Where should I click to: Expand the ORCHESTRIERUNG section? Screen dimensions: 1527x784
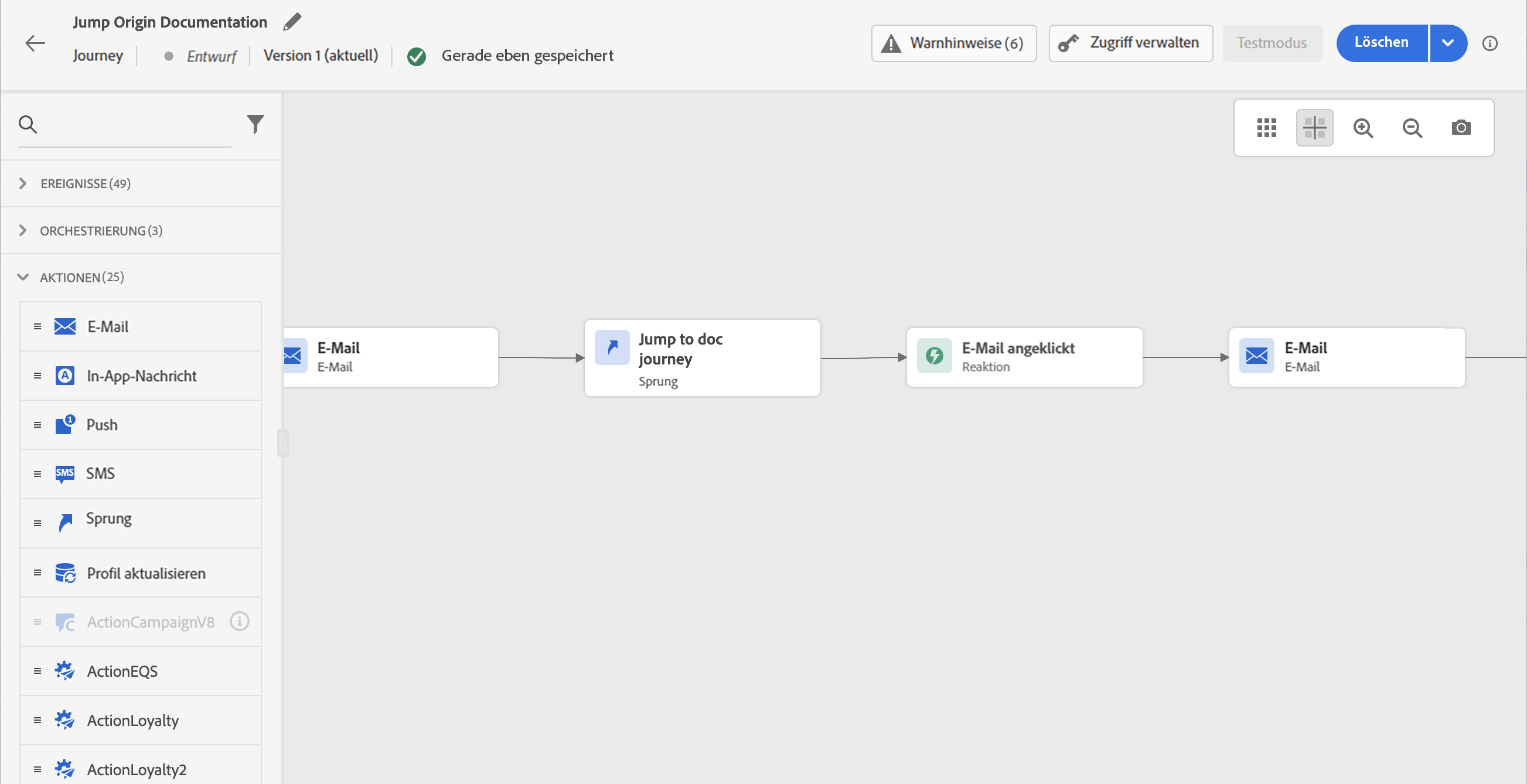(22, 230)
